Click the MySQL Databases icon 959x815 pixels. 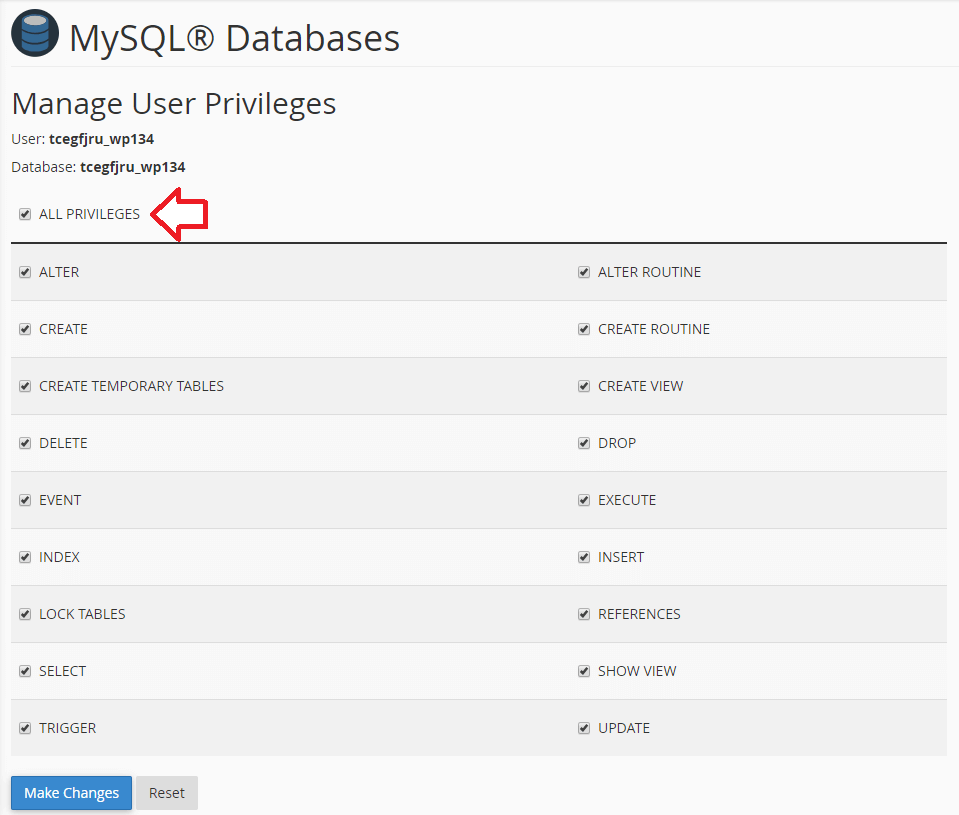[35, 34]
